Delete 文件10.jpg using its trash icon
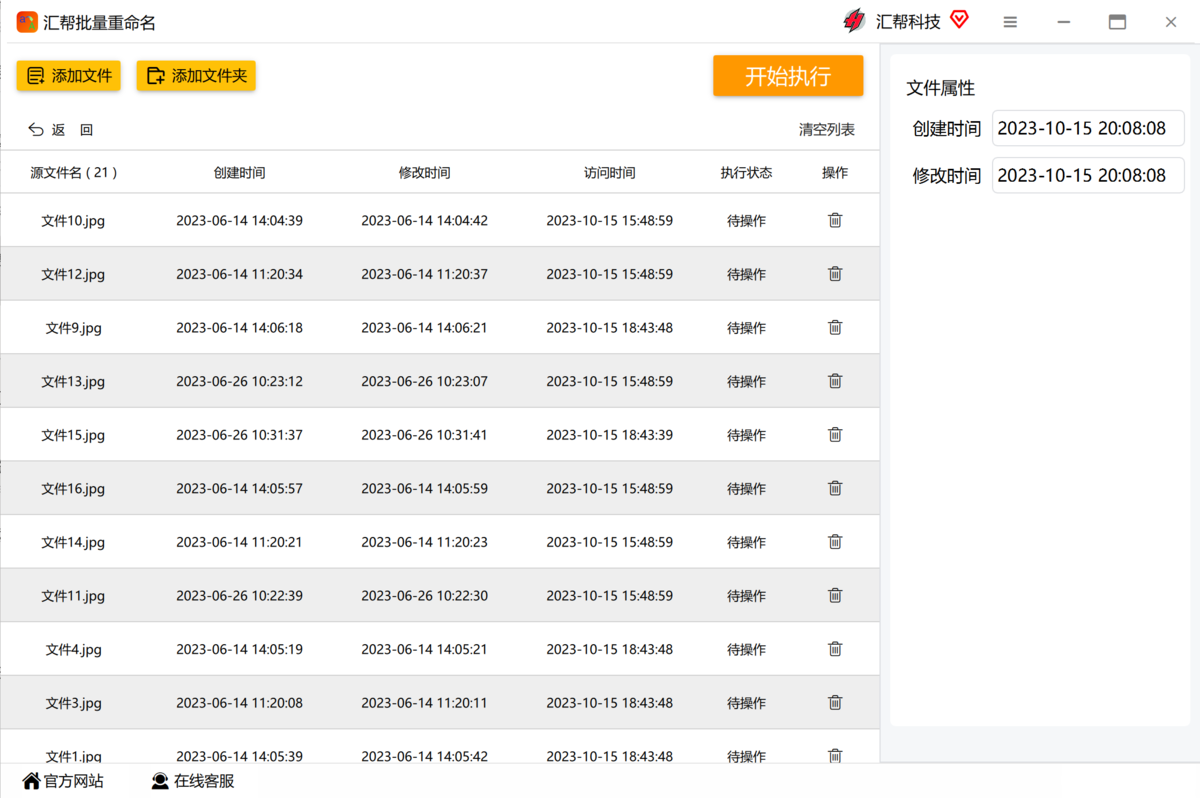 pyautogui.click(x=835, y=220)
